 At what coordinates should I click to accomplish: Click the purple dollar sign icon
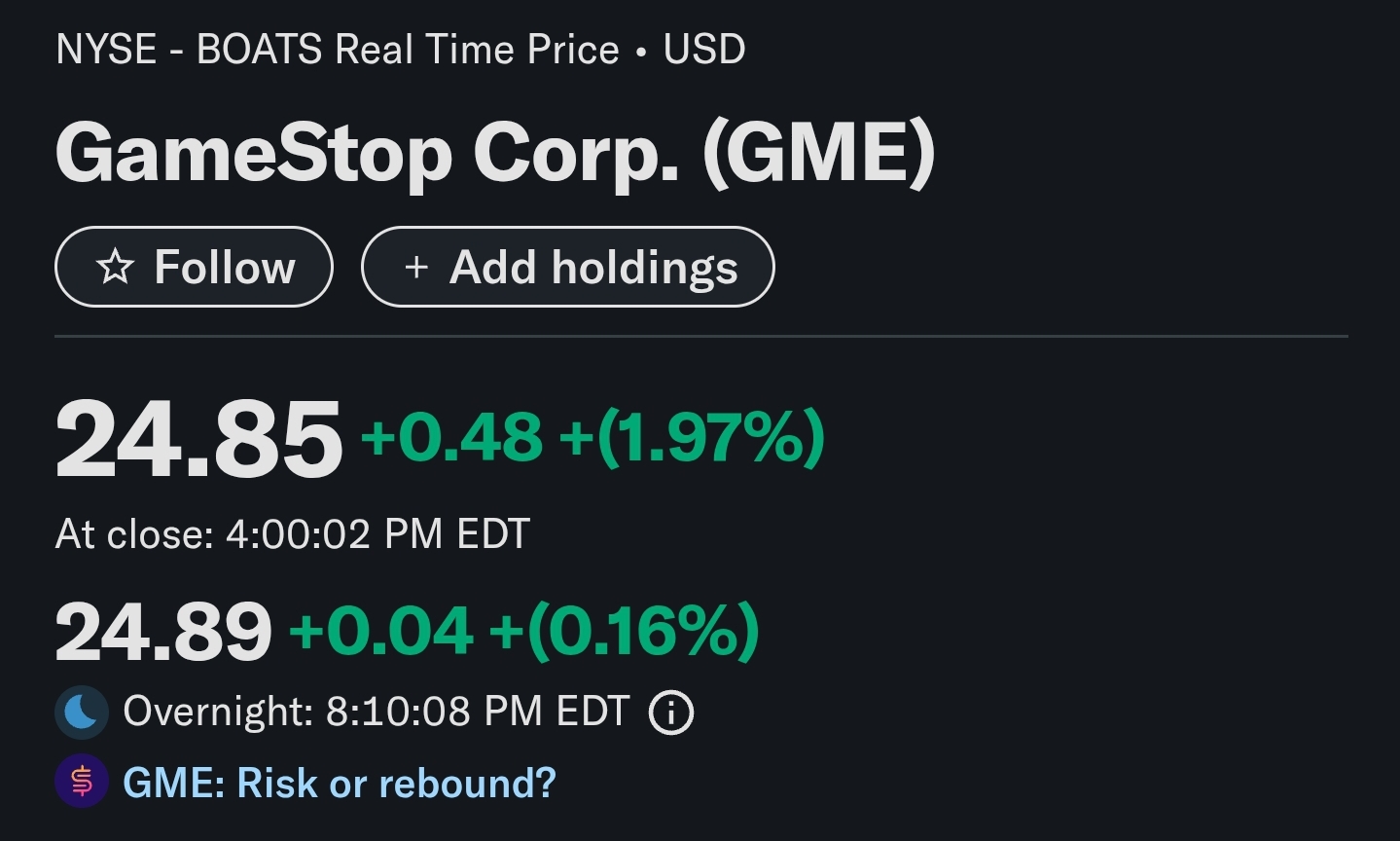[81, 782]
